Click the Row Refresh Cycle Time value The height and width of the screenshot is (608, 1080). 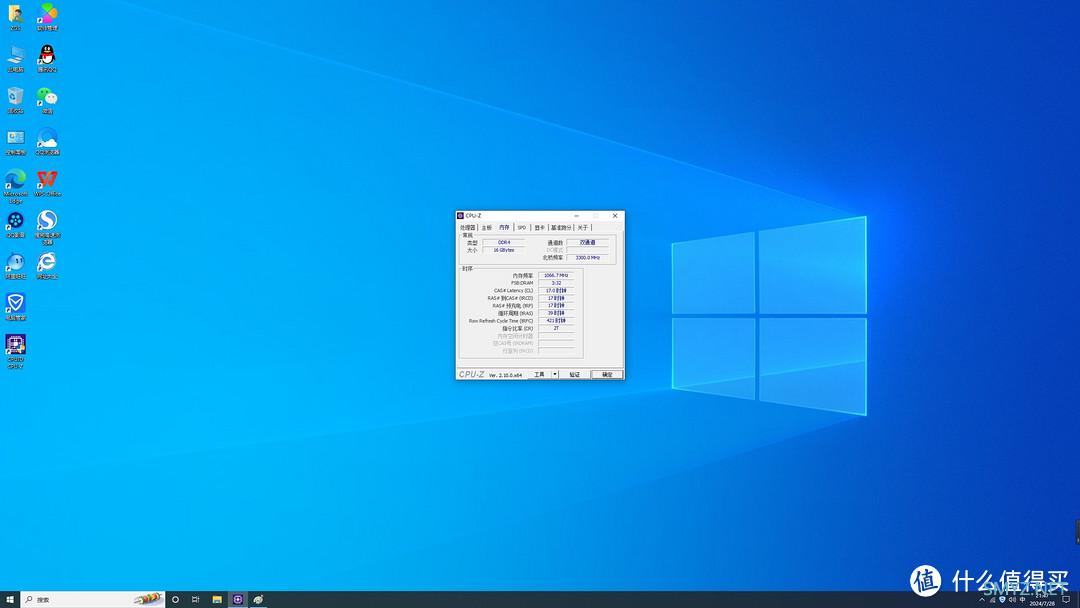pos(556,321)
